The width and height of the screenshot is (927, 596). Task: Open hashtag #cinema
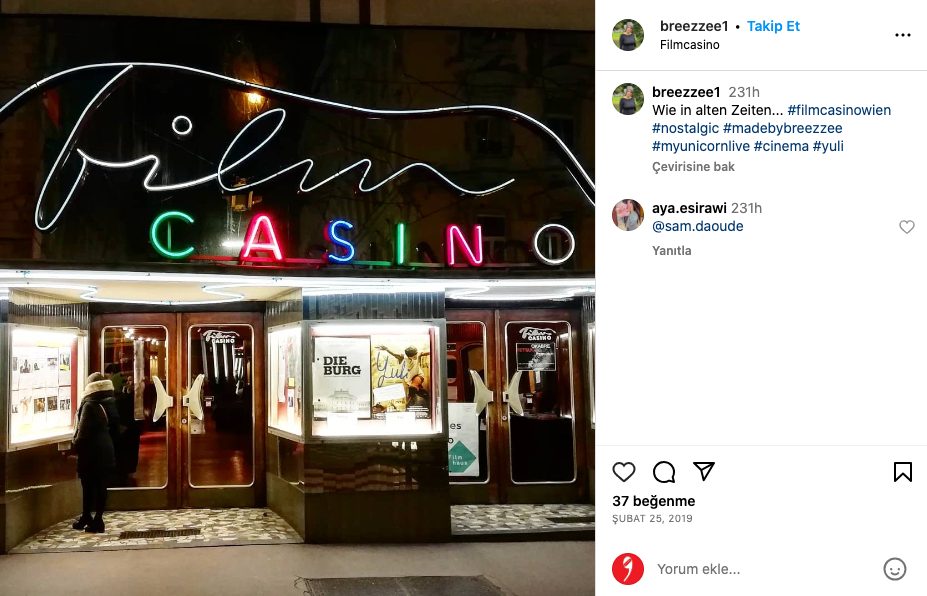click(781, 146)
